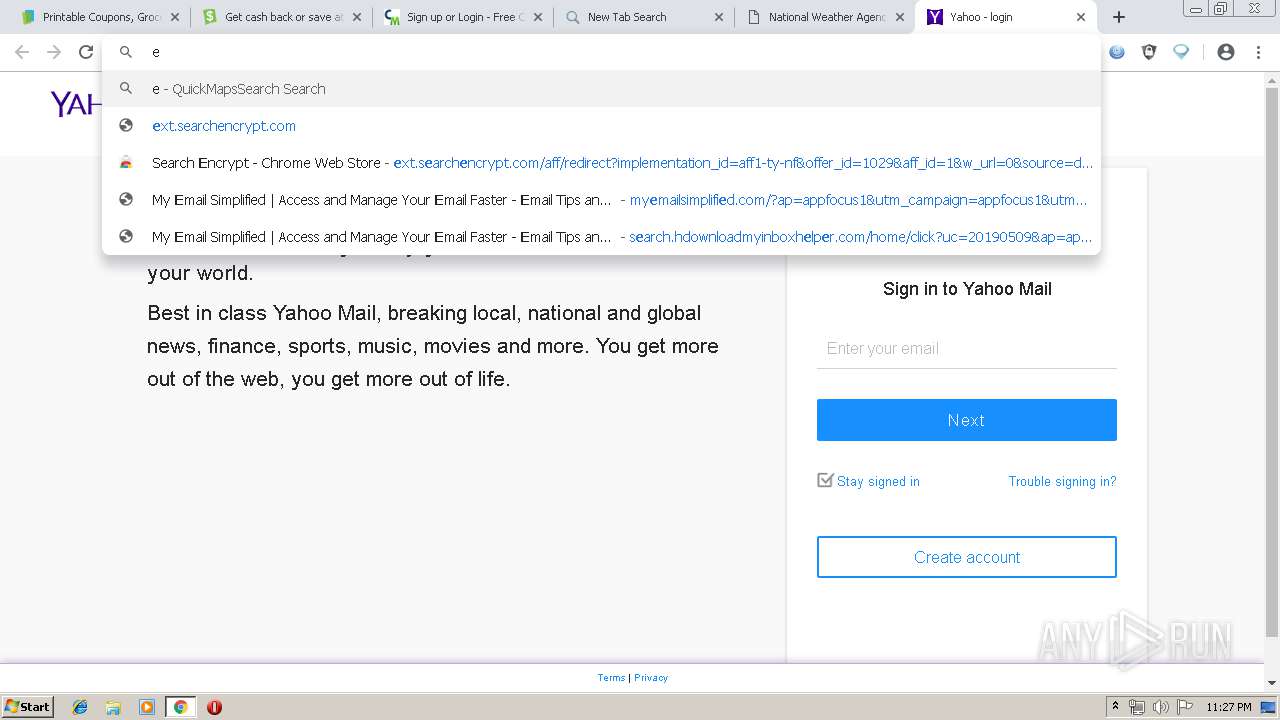This screenshot has width=1280, height=720.
Task: Open a new browser tab
Action: (x=1119, y=17)
